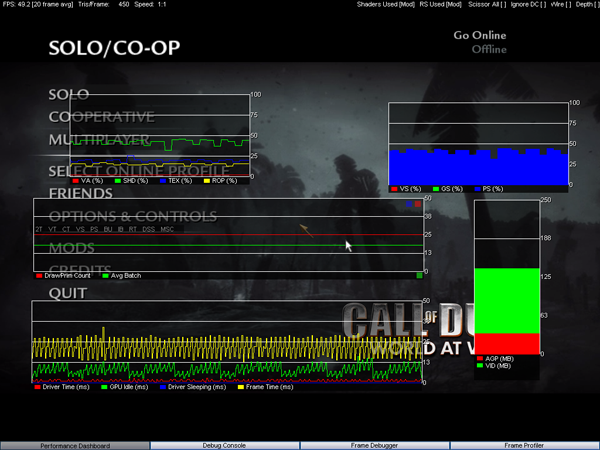Enable the Ignore DC option
Image resolution: width=600 pixels, height=450 pixels.
tap(528, 5)
